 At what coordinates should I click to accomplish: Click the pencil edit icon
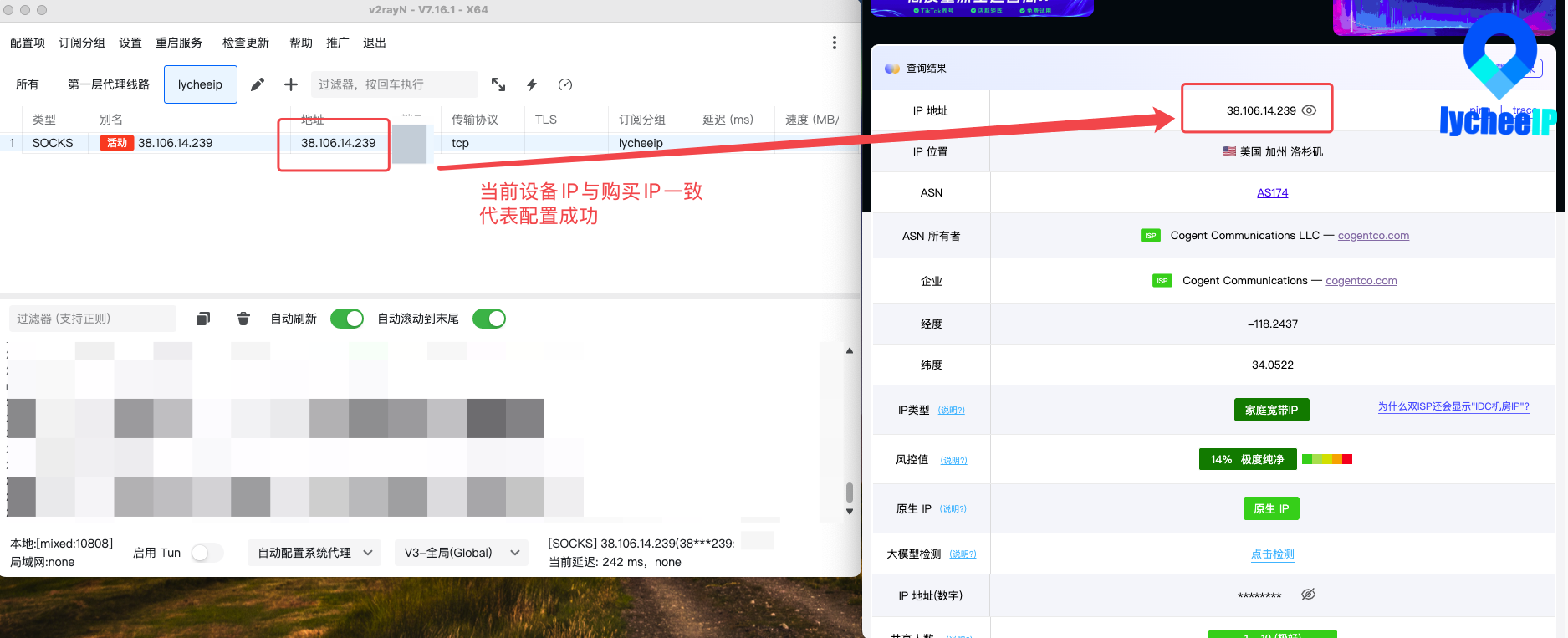(258, 84)
